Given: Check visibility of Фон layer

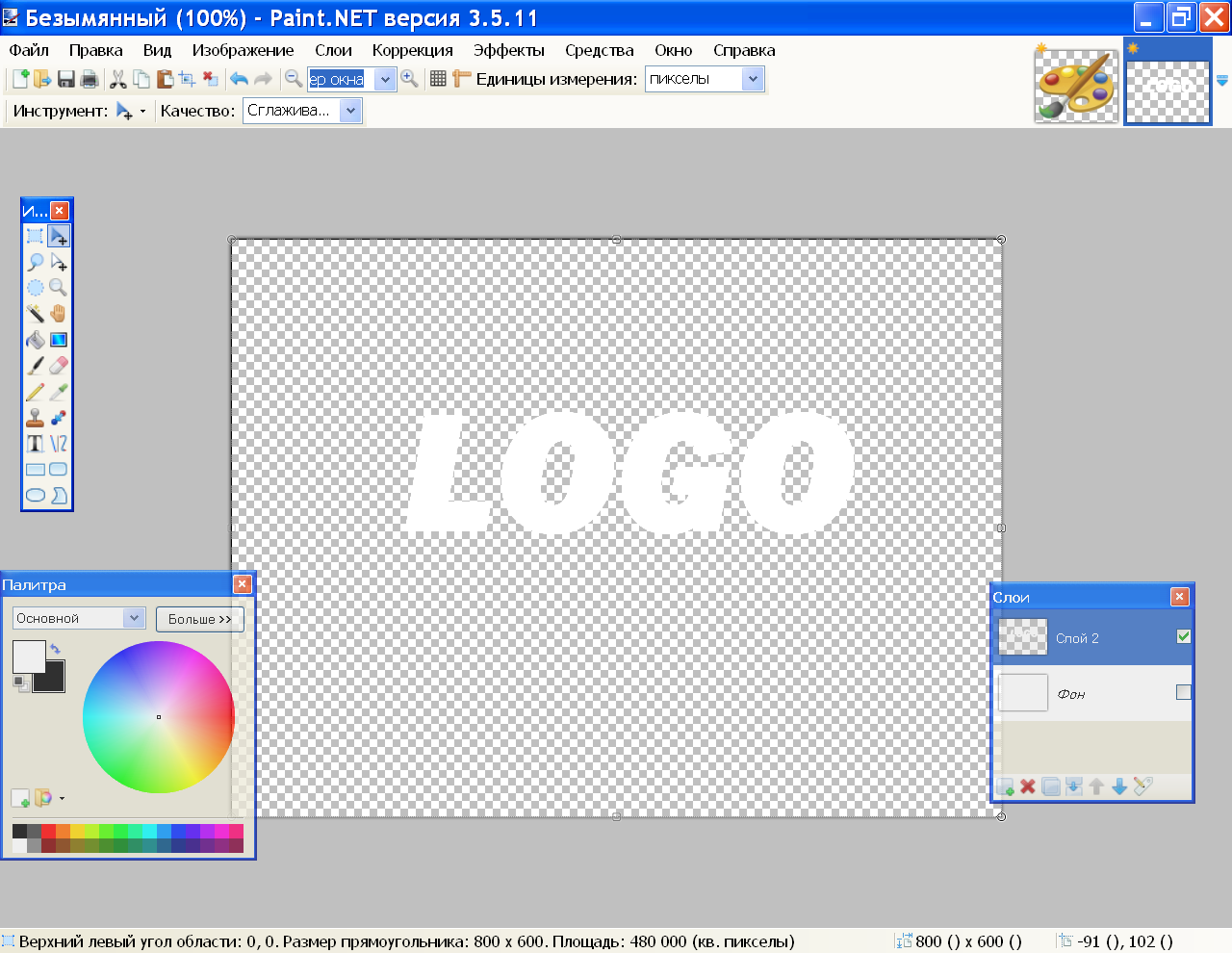Looking at the screenshot, I should (x=1184, y=692).
